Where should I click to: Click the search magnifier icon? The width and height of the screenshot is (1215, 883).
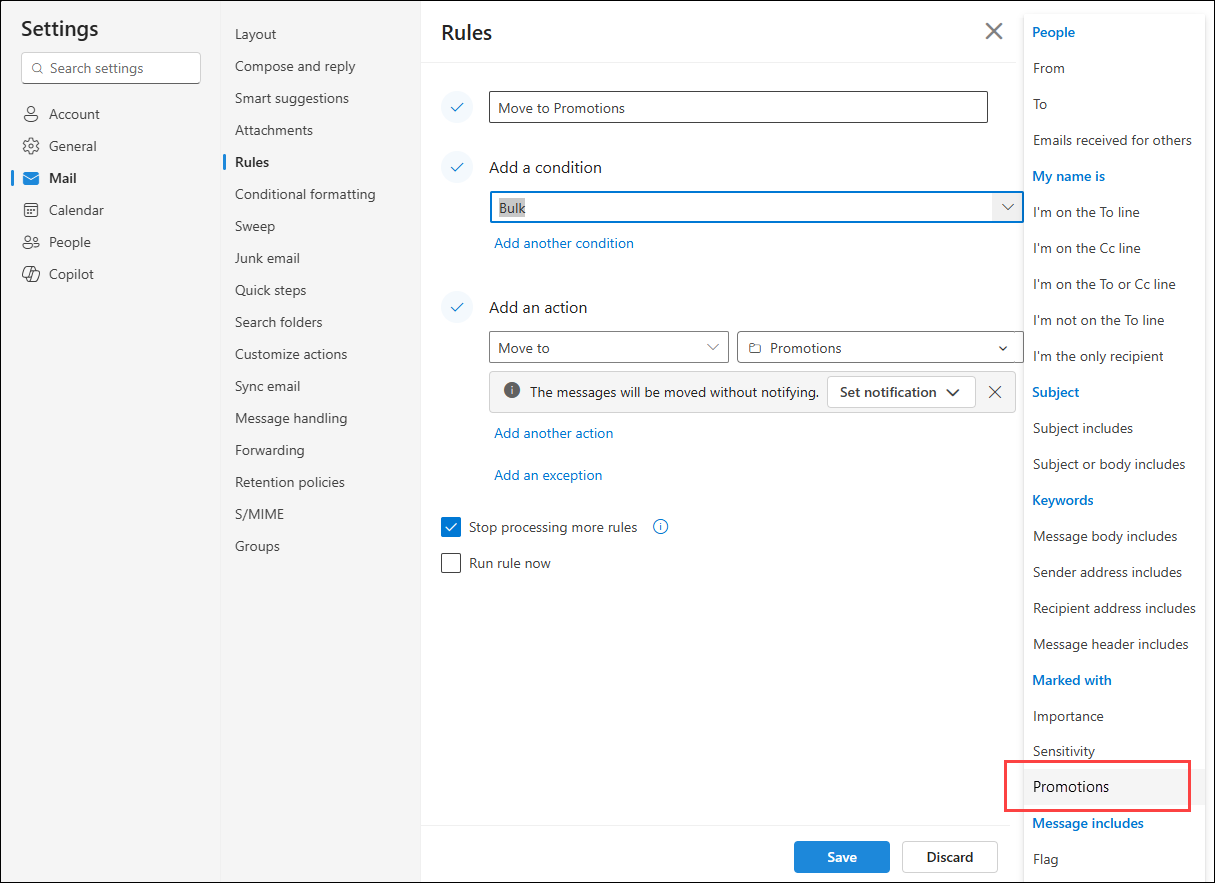point(38,69)
